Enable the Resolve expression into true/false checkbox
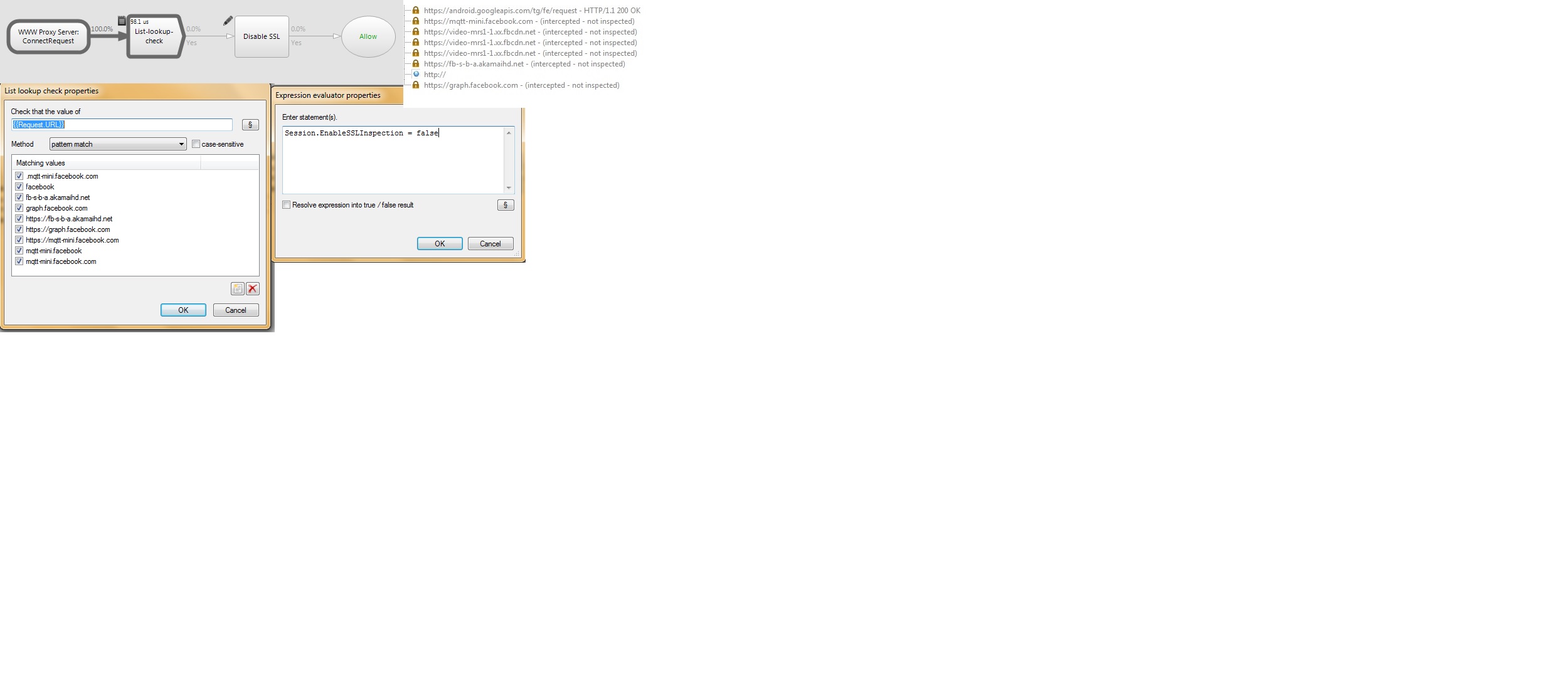The image size is (1568, 677). [286, 205]
